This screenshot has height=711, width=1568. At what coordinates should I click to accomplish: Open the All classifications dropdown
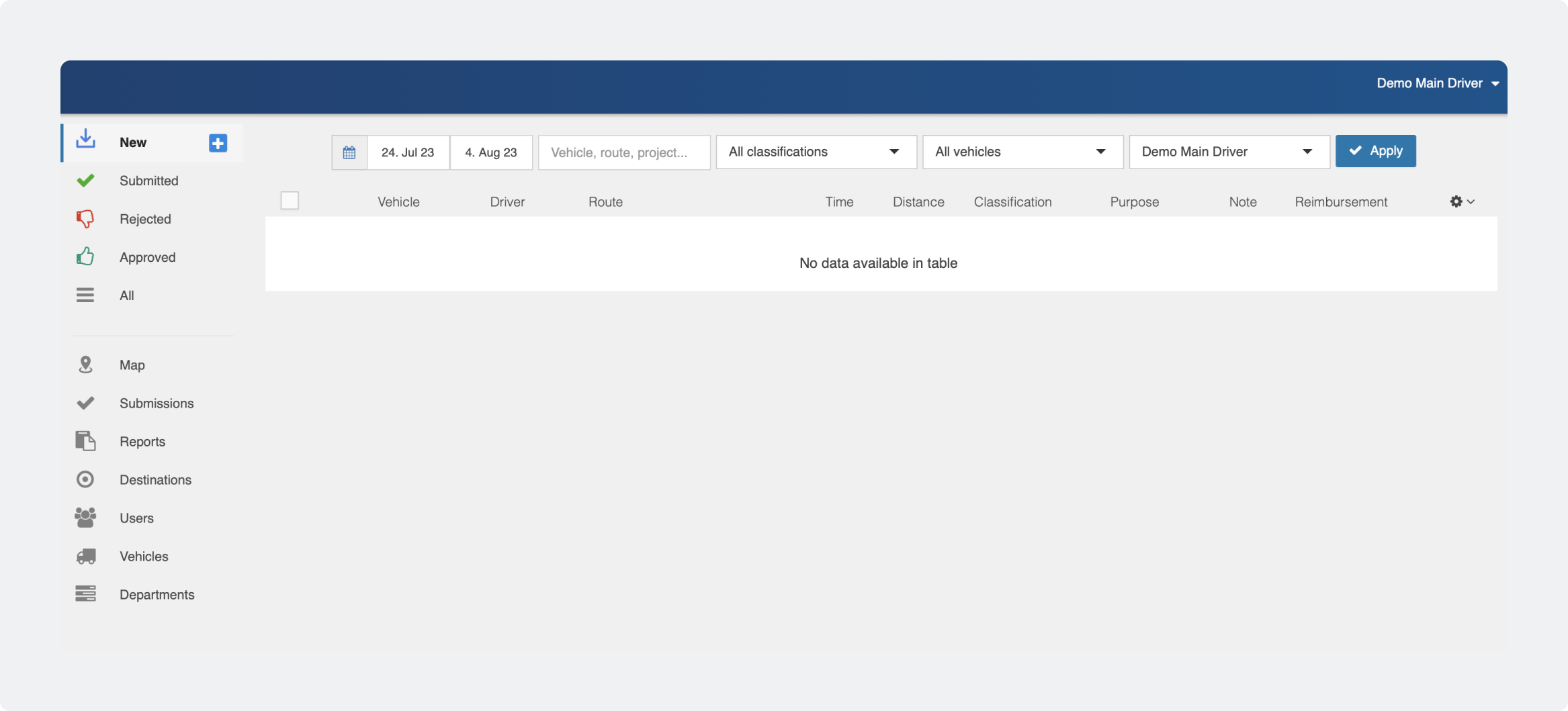[x=815, y=152]
